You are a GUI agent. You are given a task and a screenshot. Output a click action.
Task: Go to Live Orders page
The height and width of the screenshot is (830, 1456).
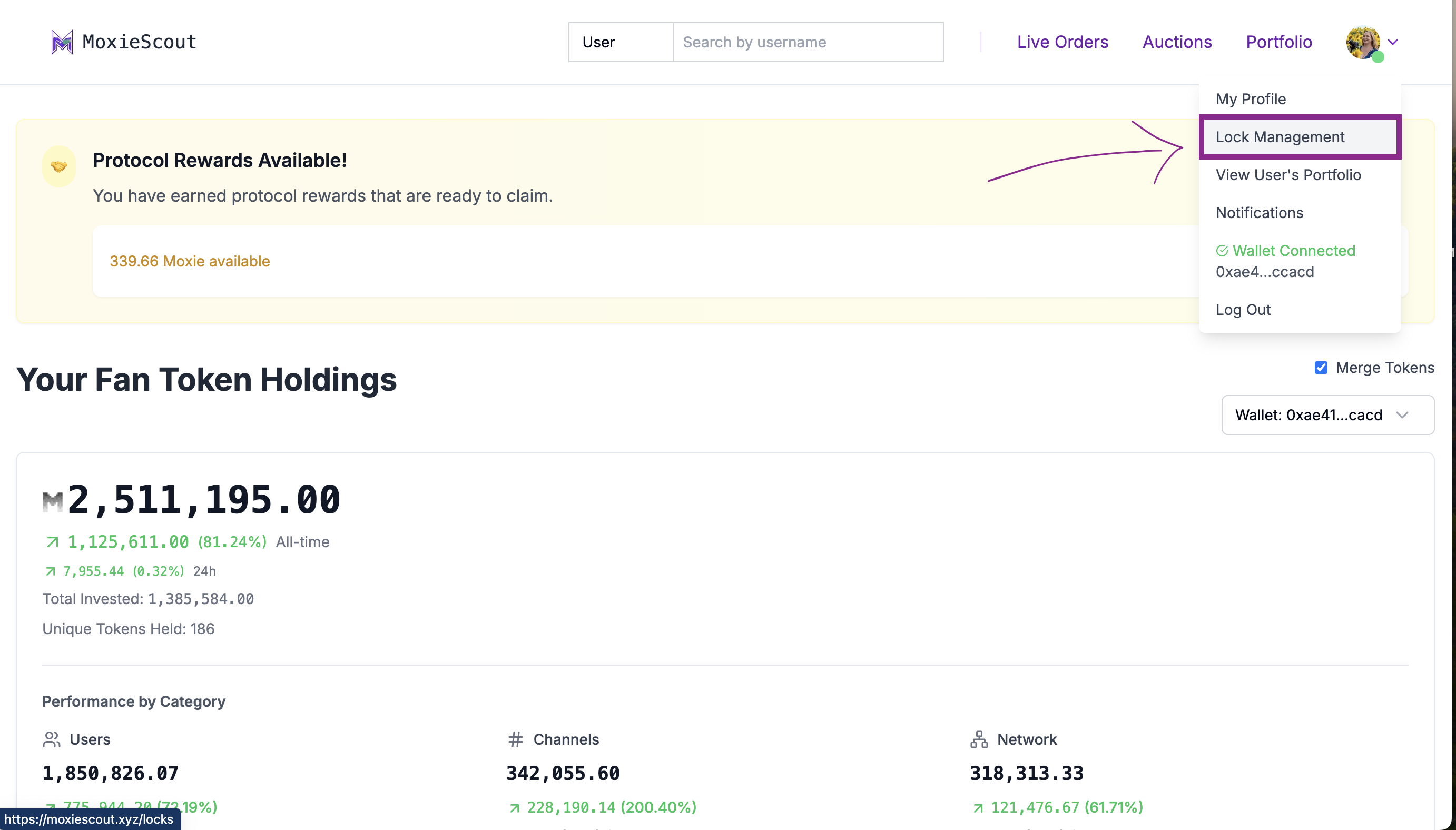pos(1063,42)
